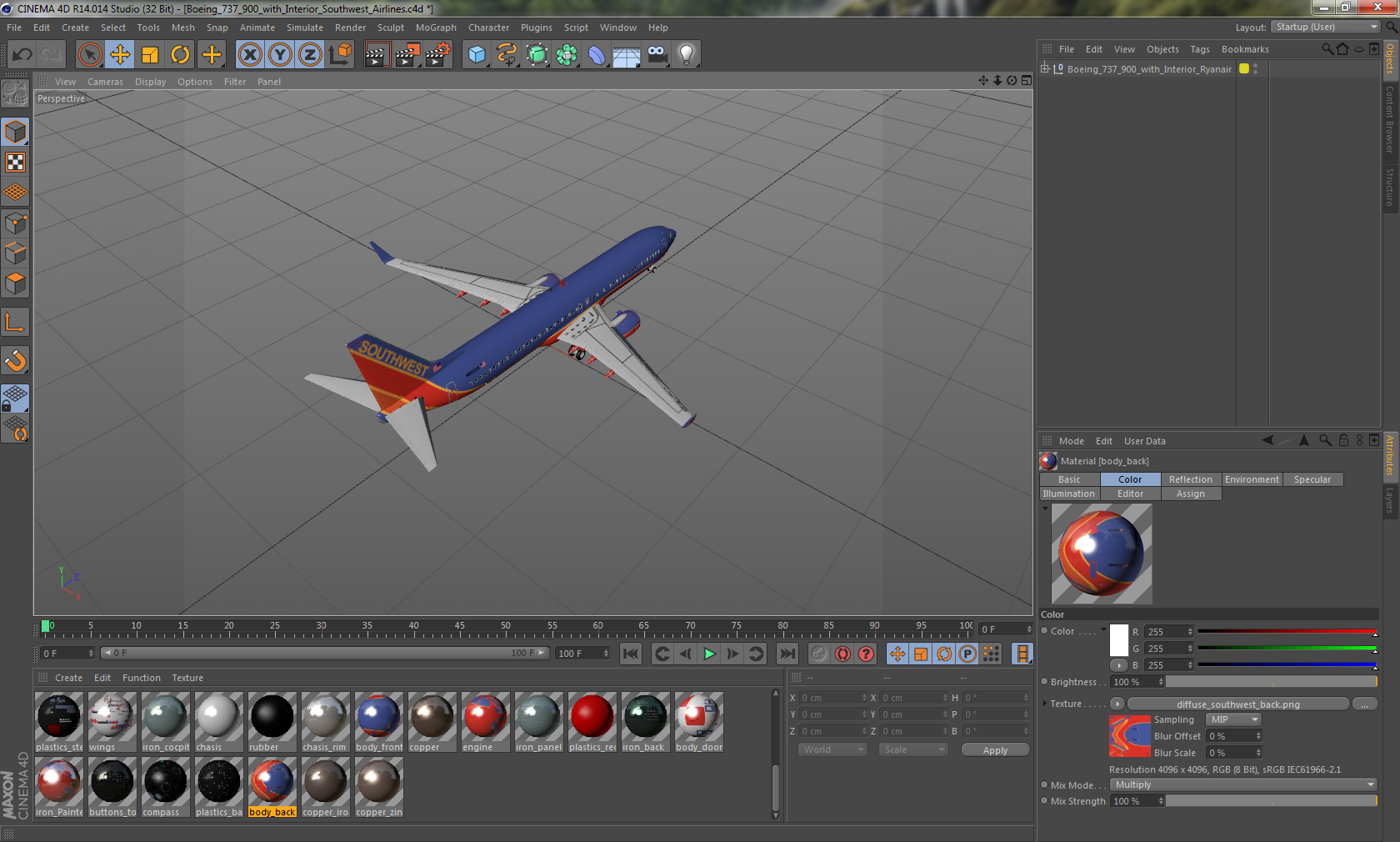The width and height of the screenshot is (1400, 842).
Task: Toggle X axis lock
Action: pos(250,55)
